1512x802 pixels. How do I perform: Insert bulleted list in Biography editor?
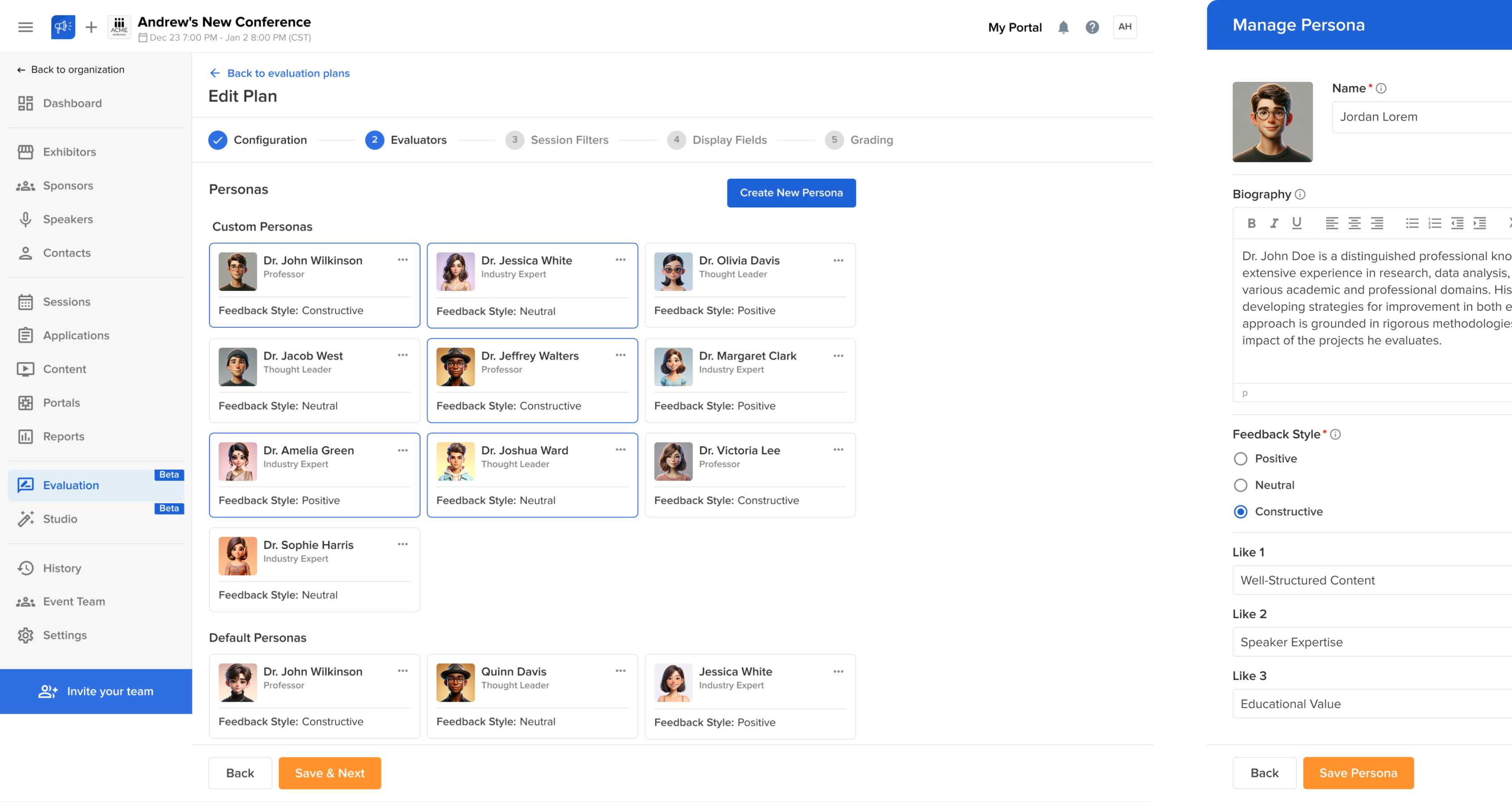[1411, 223]
